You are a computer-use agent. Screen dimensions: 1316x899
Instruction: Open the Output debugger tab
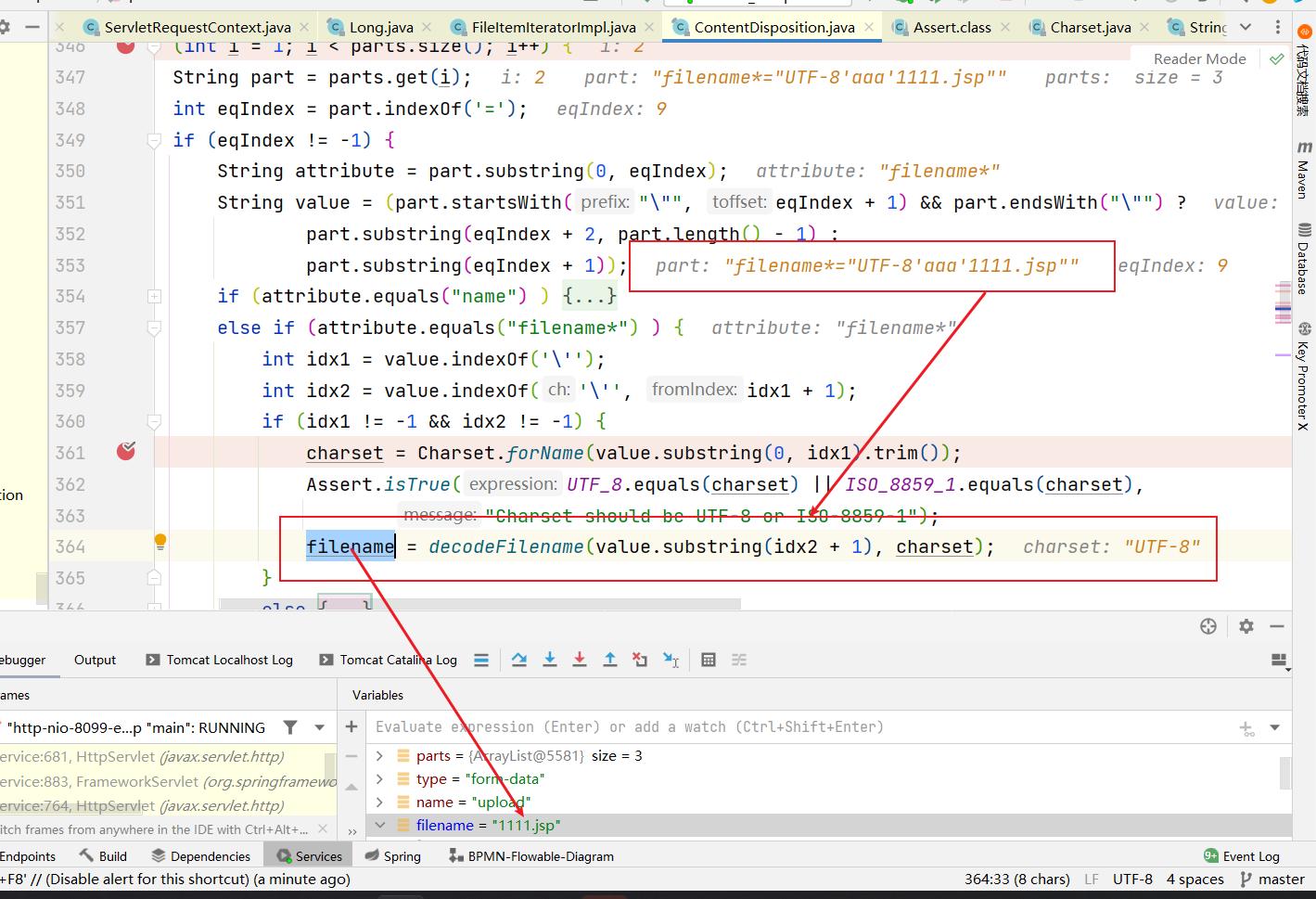(x=95, y=660)
